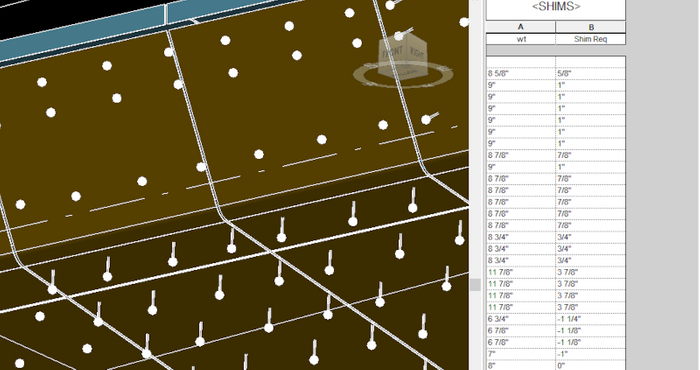Click the "wt" column heading cell
The image size is (700, 370).
[x=521, y=39]
